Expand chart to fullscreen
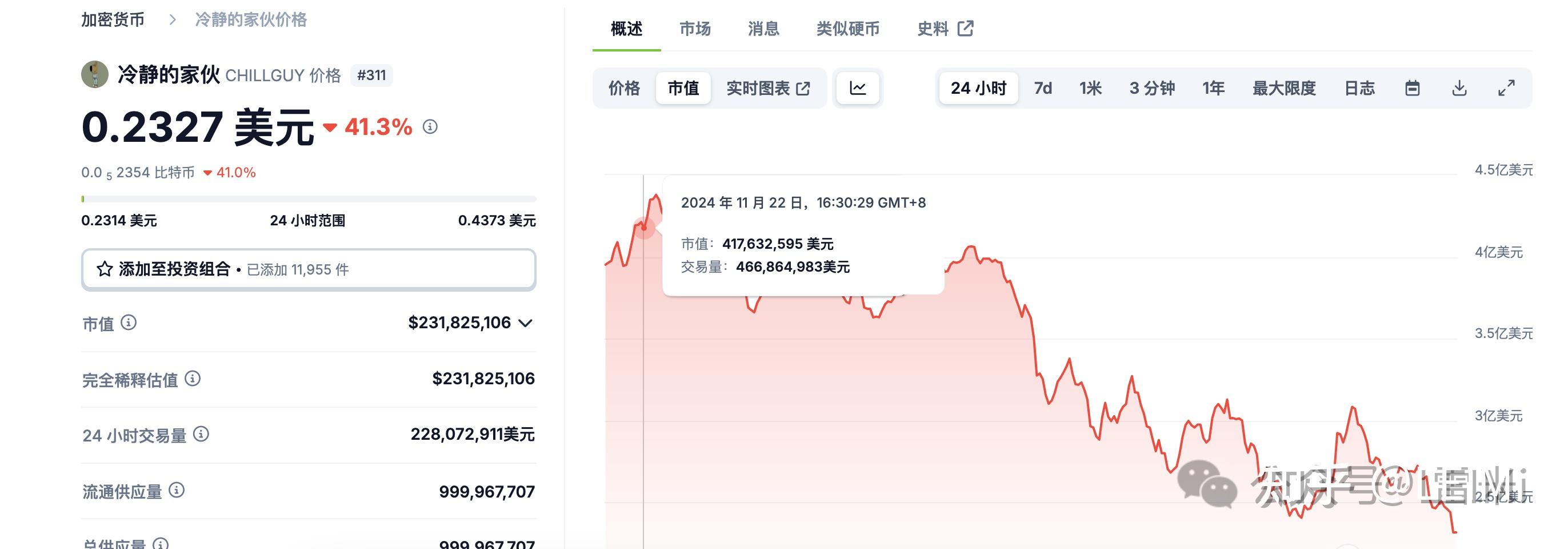 1508,87
